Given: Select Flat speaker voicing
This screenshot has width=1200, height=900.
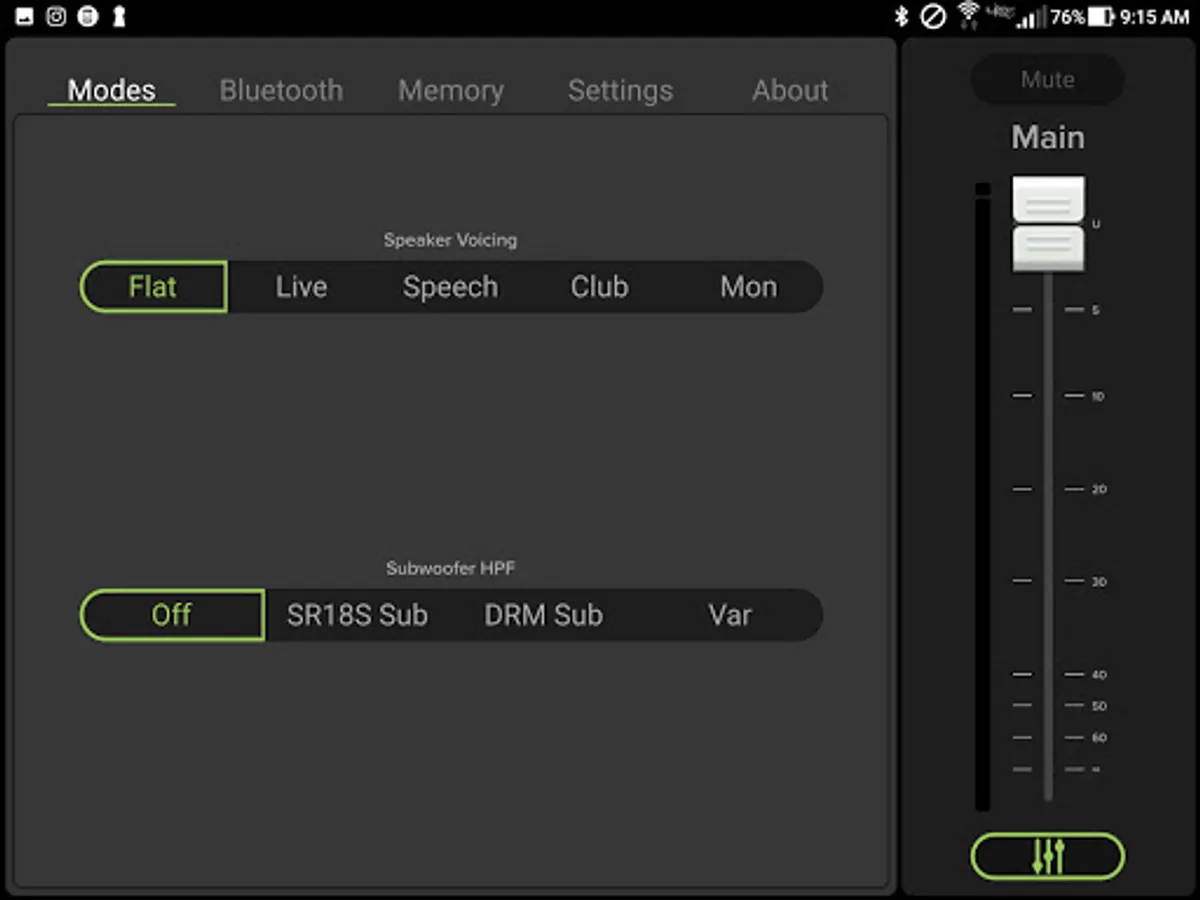Looking at the screenshot, I should (x=153, y=287).
